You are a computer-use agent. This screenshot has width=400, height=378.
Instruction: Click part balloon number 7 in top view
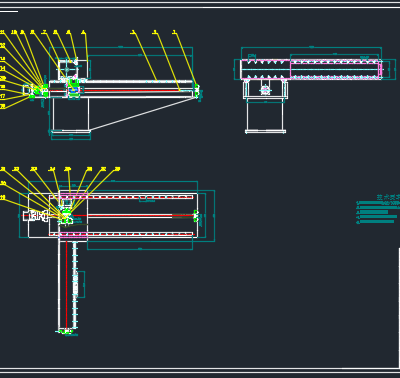(x=44, y=32)
